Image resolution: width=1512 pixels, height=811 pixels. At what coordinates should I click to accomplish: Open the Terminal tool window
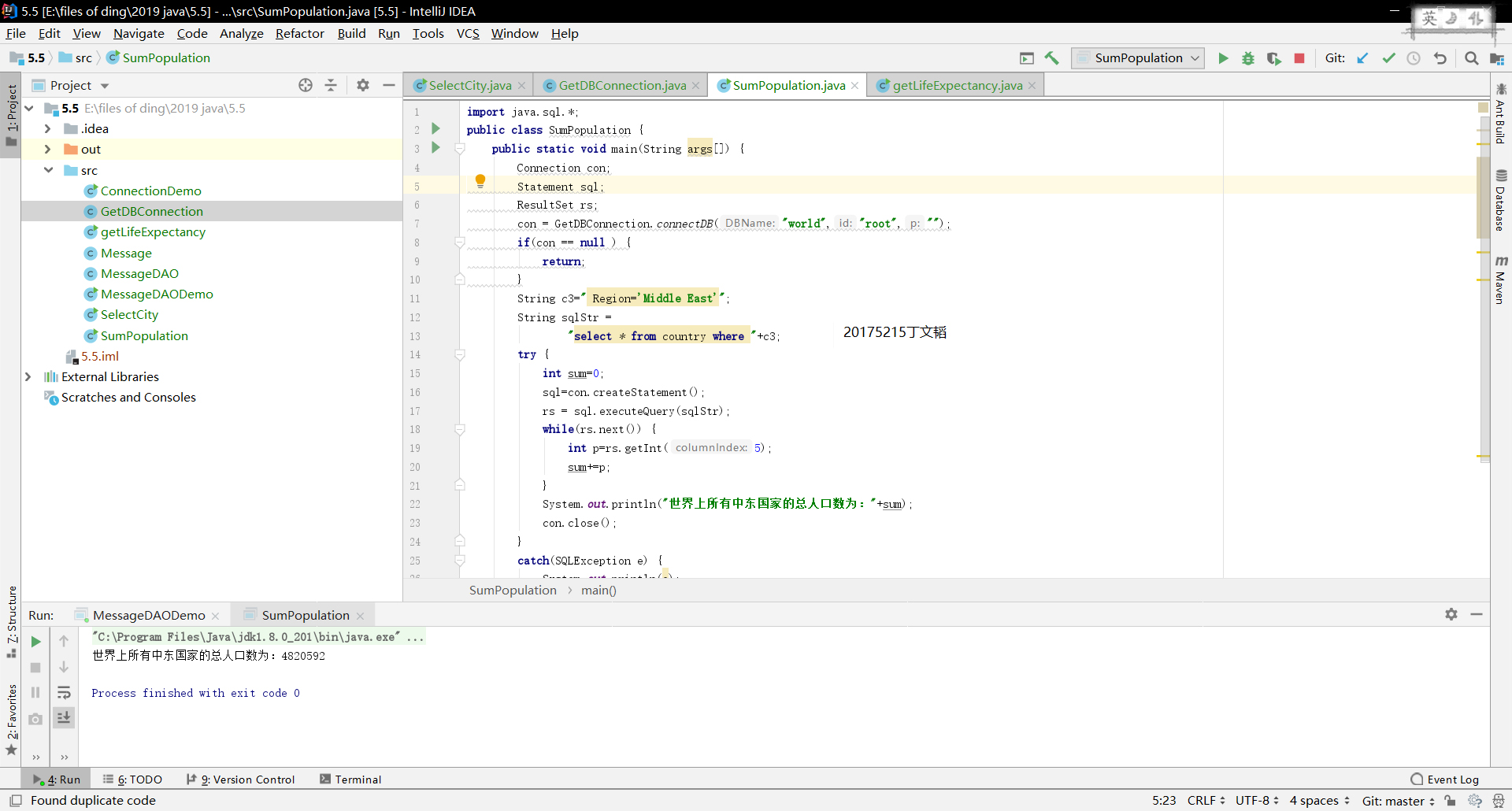coord(350,780)
